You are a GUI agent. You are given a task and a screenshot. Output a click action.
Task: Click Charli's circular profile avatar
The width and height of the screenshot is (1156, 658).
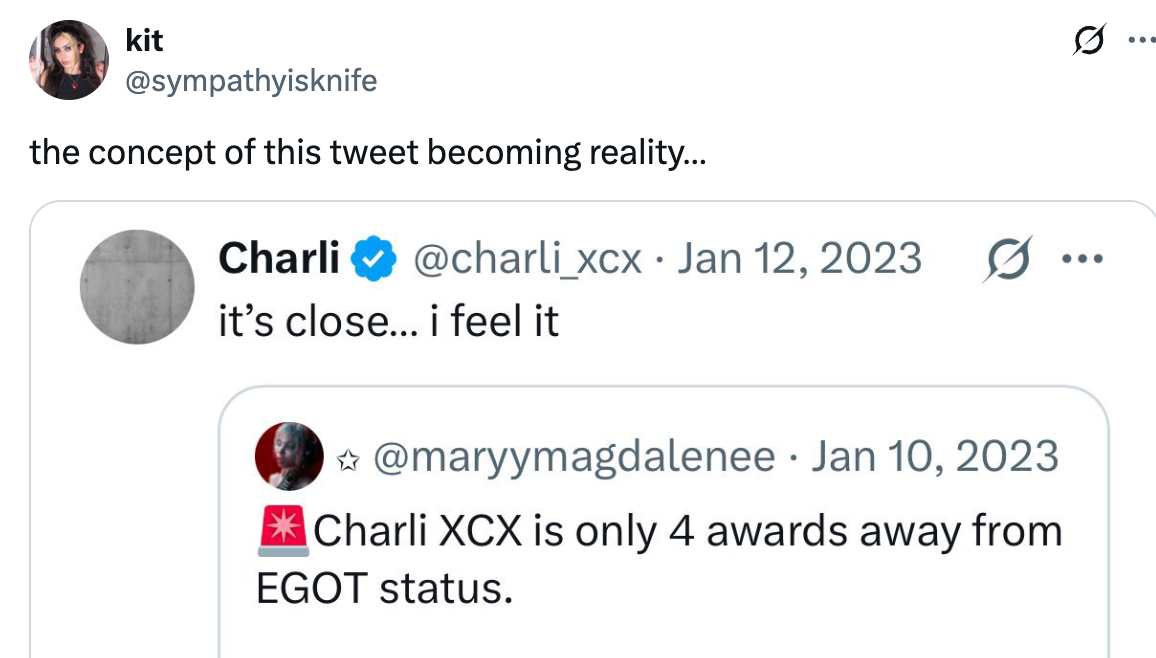(137, 287)
